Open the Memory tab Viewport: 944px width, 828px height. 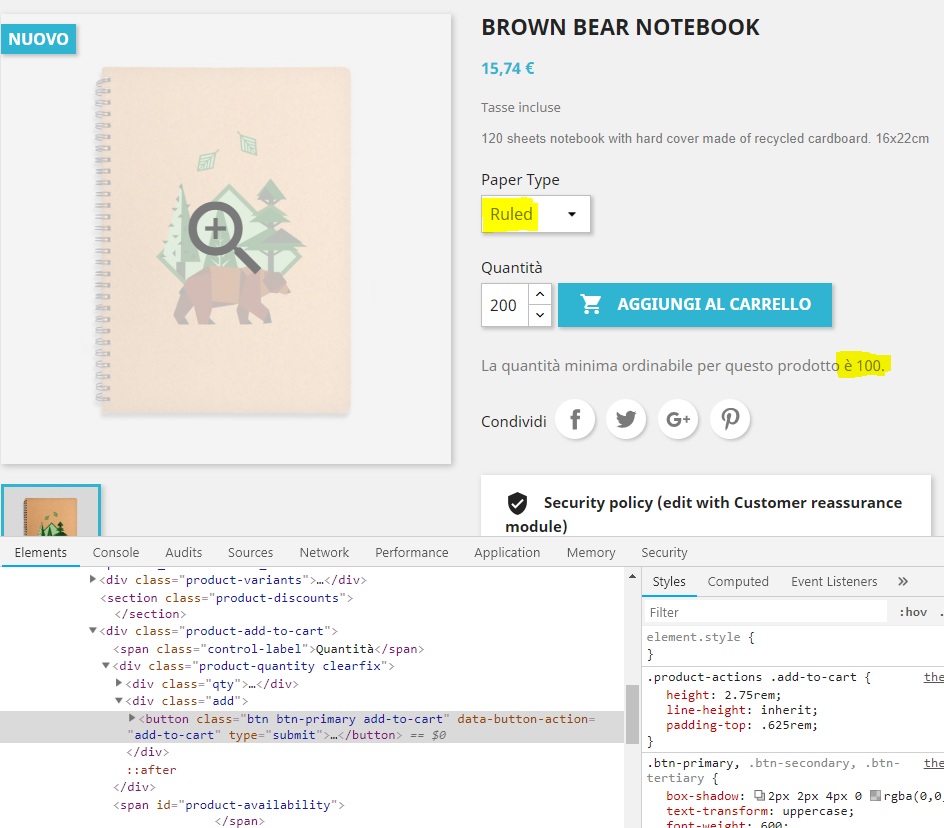[x=591, y=552]
